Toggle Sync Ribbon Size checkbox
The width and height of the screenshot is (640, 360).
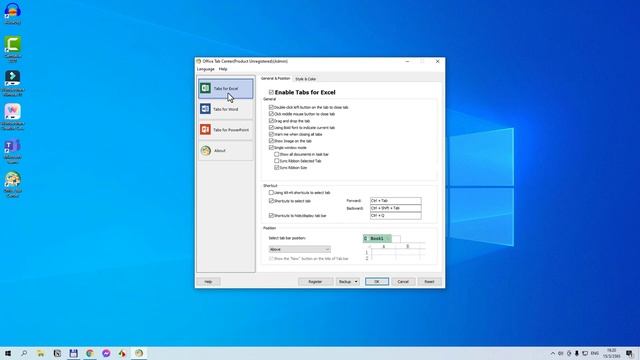coord(276,167)
